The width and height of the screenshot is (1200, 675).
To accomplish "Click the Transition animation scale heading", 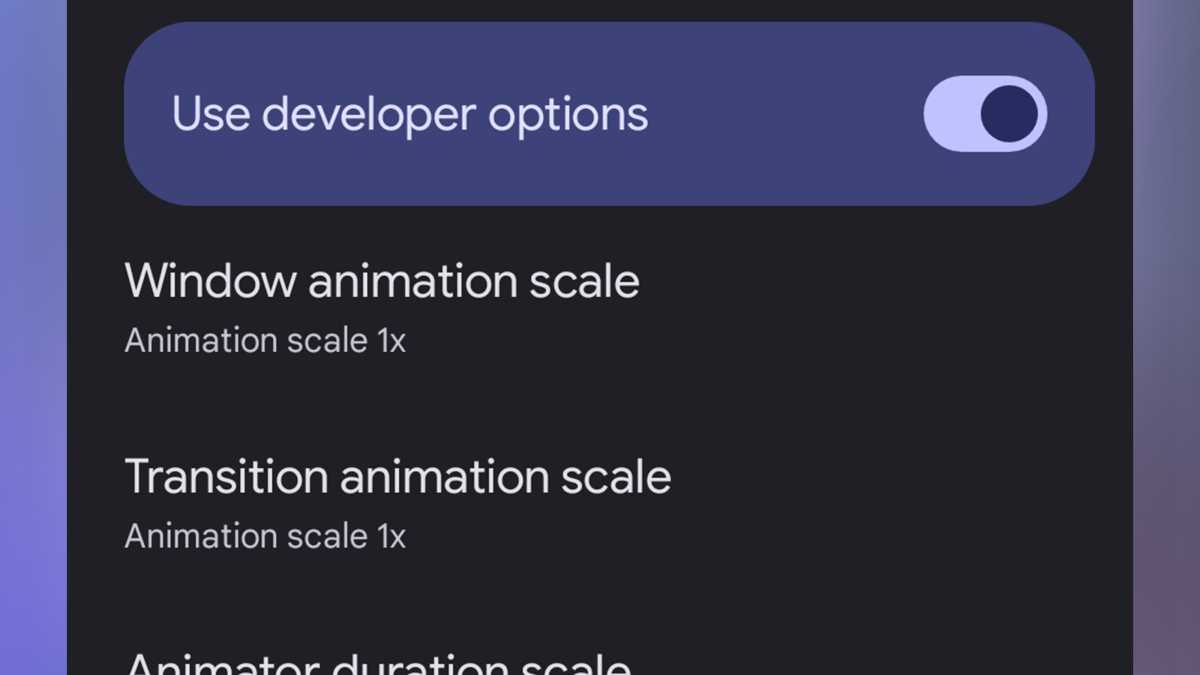I will point(398,478).
